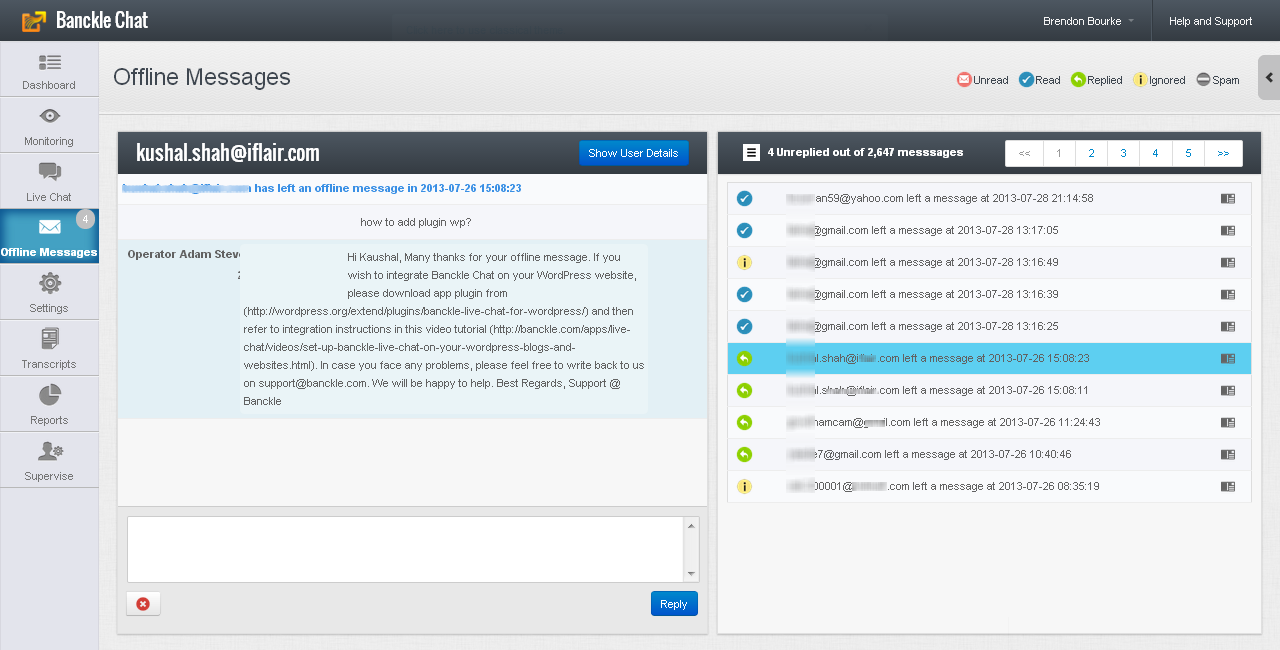Filter by Read messages
This screenshot has width=1280, height=650.
1039,80
